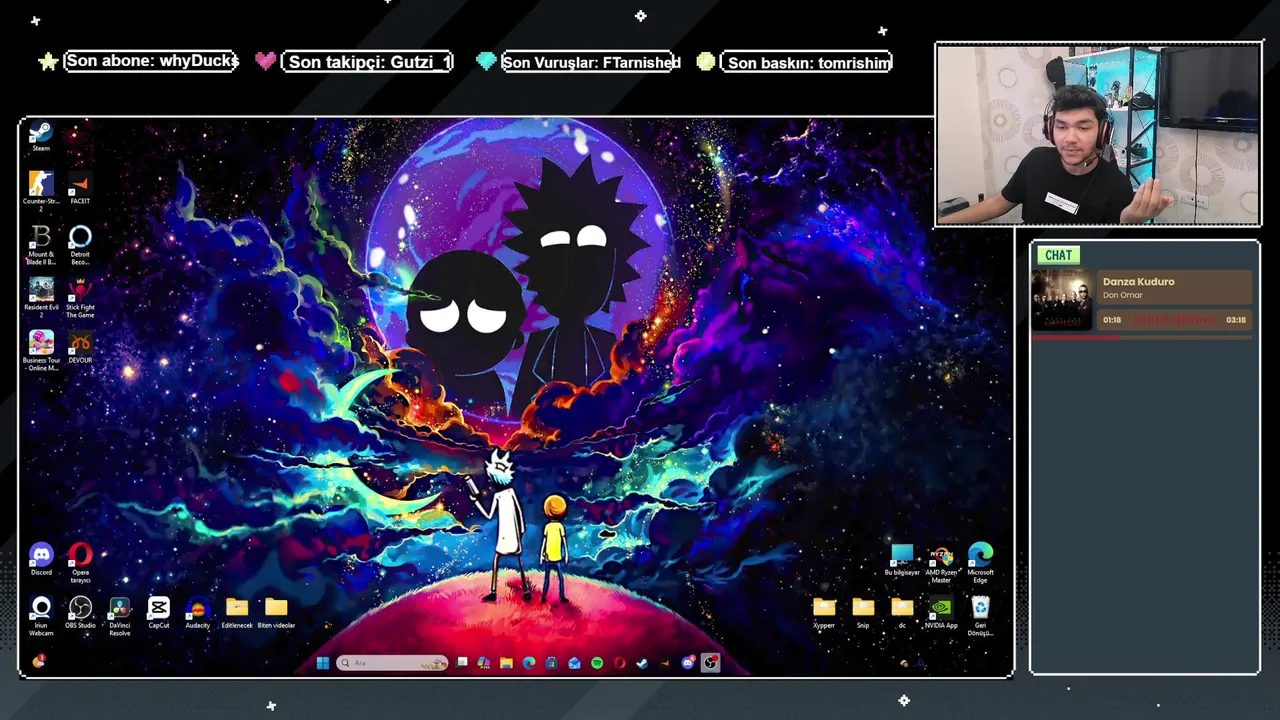The width and height of the screenshot is (1280, 720).
Task: Open Opera from the taskbar
Action: 620,663
